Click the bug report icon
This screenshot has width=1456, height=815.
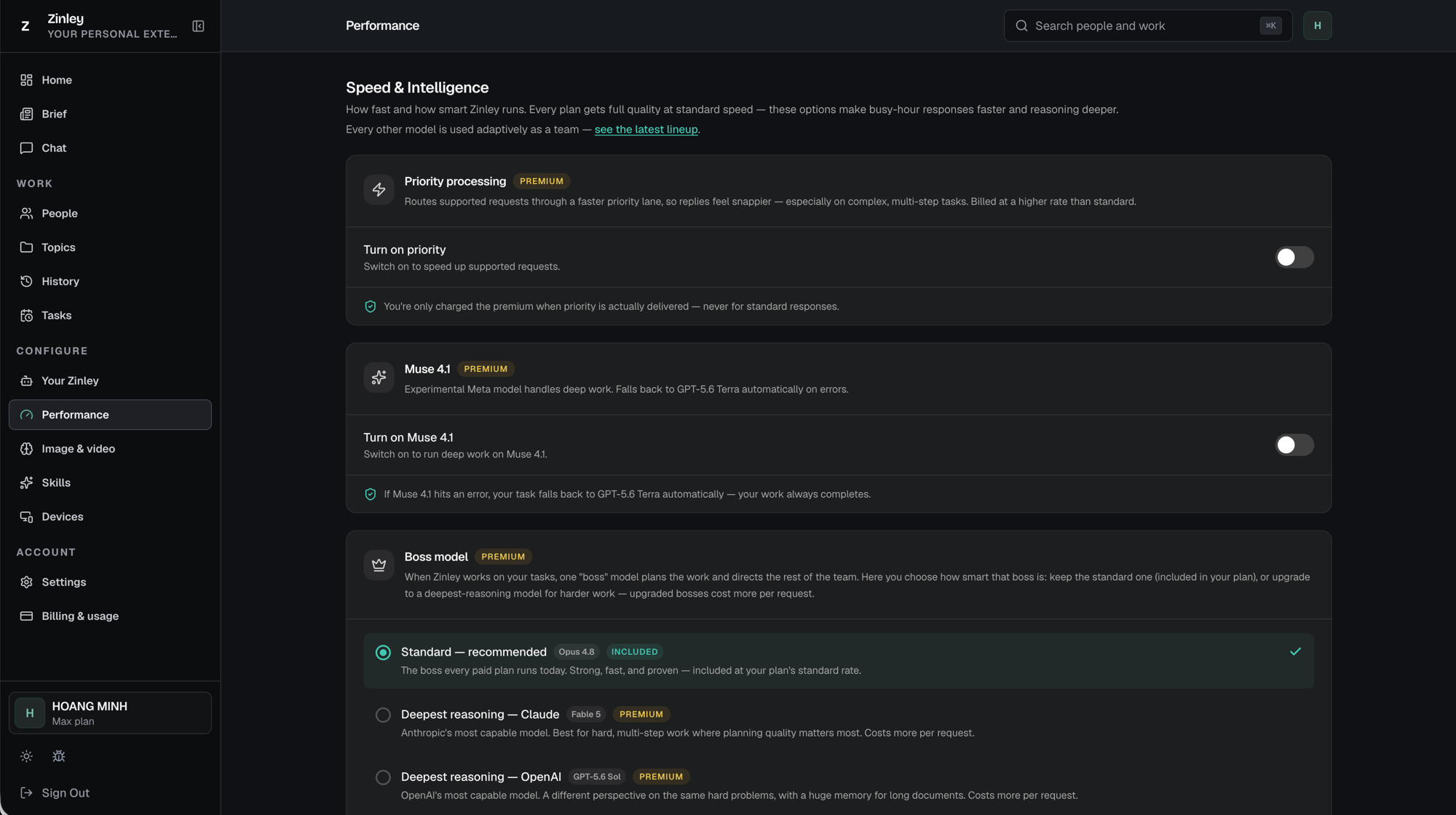point(59,756)
